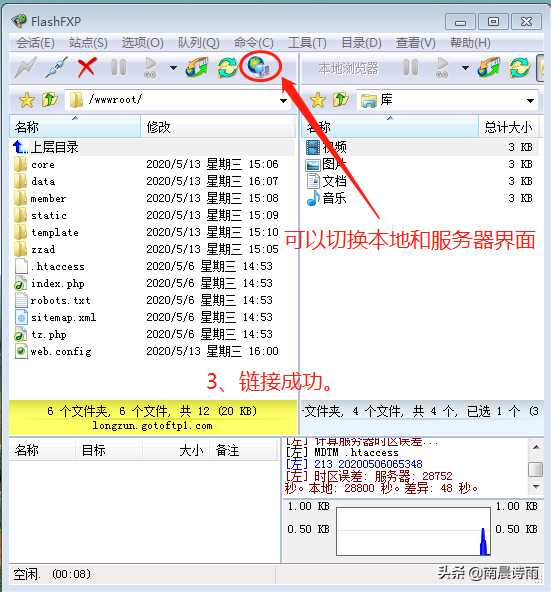Viewport: 551px width, 592px height.
Task: Click the queue 目标 column header
Action: pyautogui.click(x=109, y=450)
